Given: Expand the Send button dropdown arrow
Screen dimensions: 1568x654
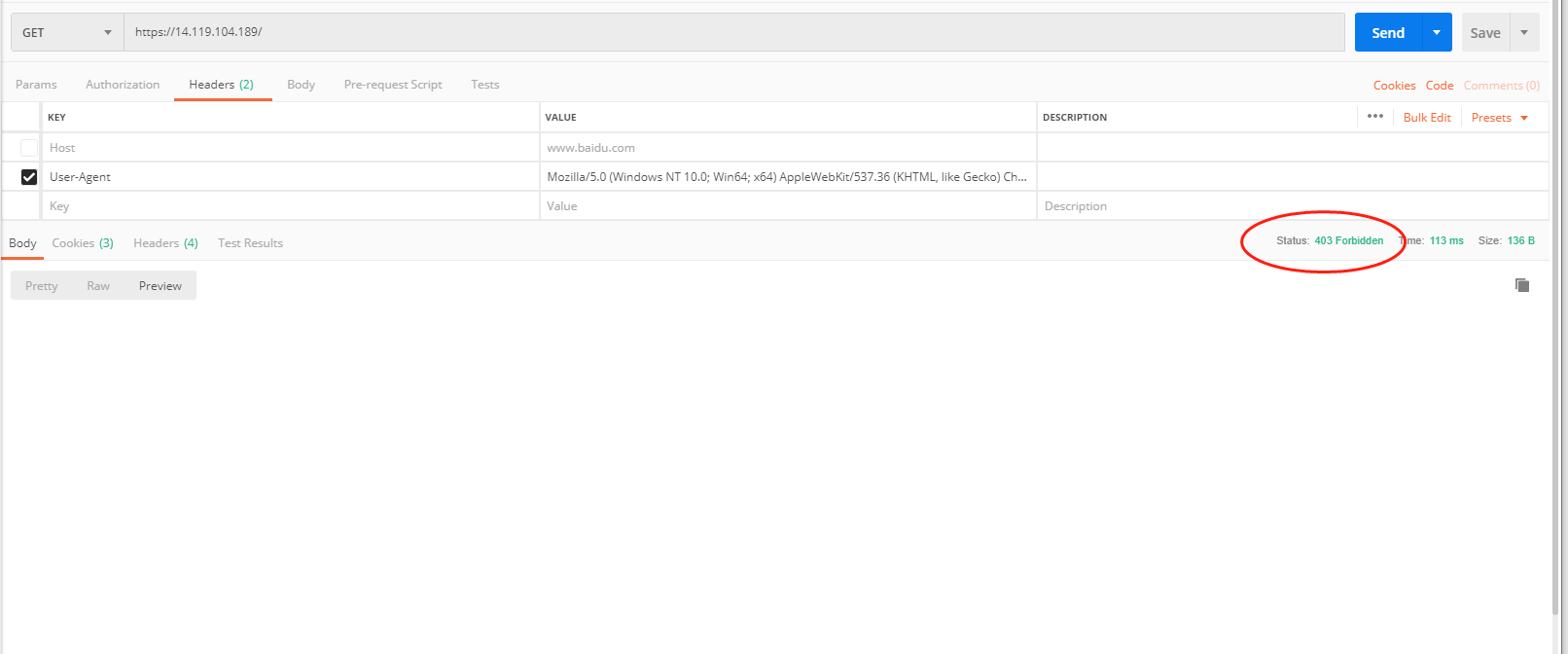Looking at the screenshot, I should point(1437,32).
